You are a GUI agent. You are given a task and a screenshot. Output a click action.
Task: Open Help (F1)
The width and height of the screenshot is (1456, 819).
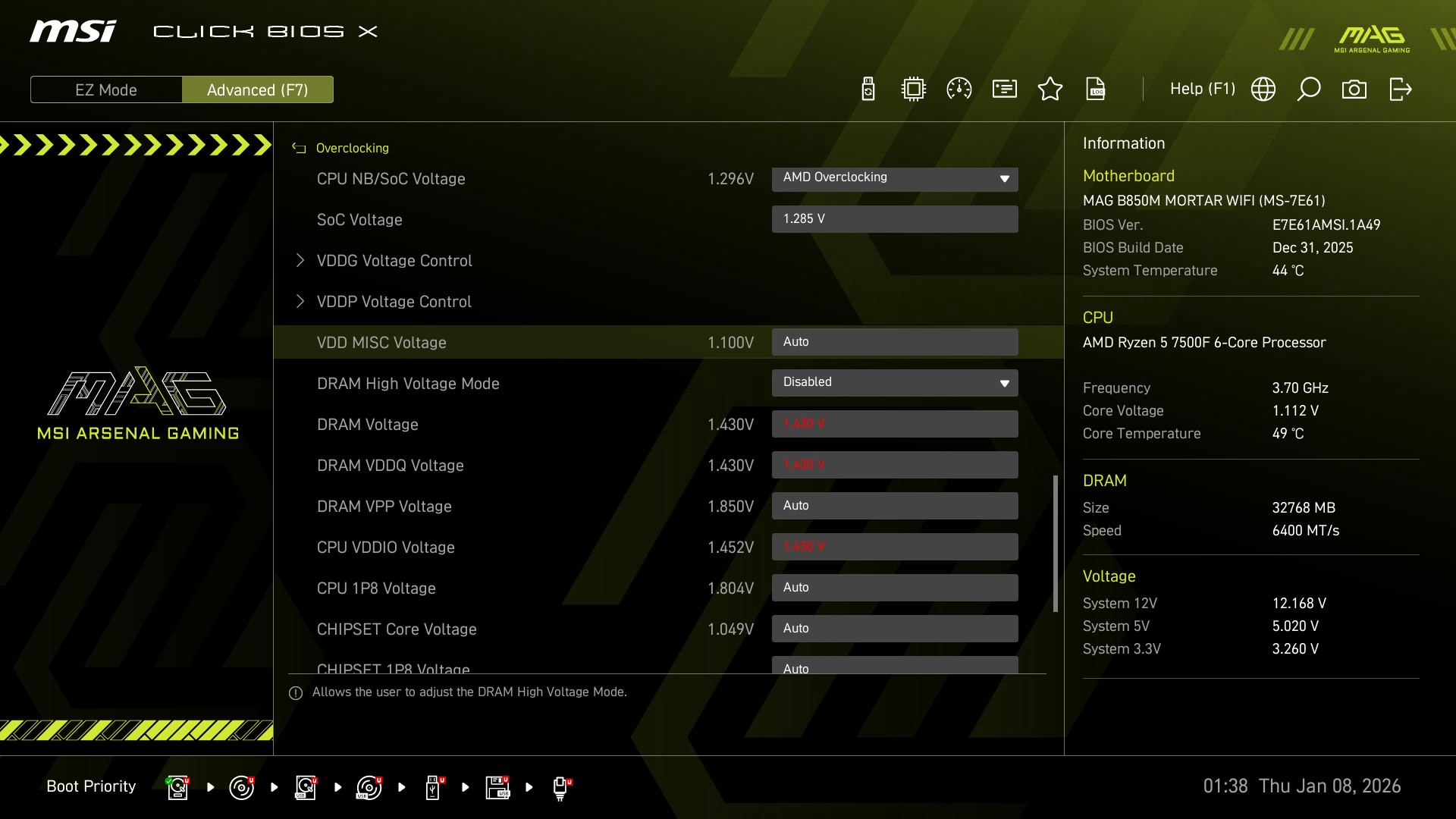1203,89
